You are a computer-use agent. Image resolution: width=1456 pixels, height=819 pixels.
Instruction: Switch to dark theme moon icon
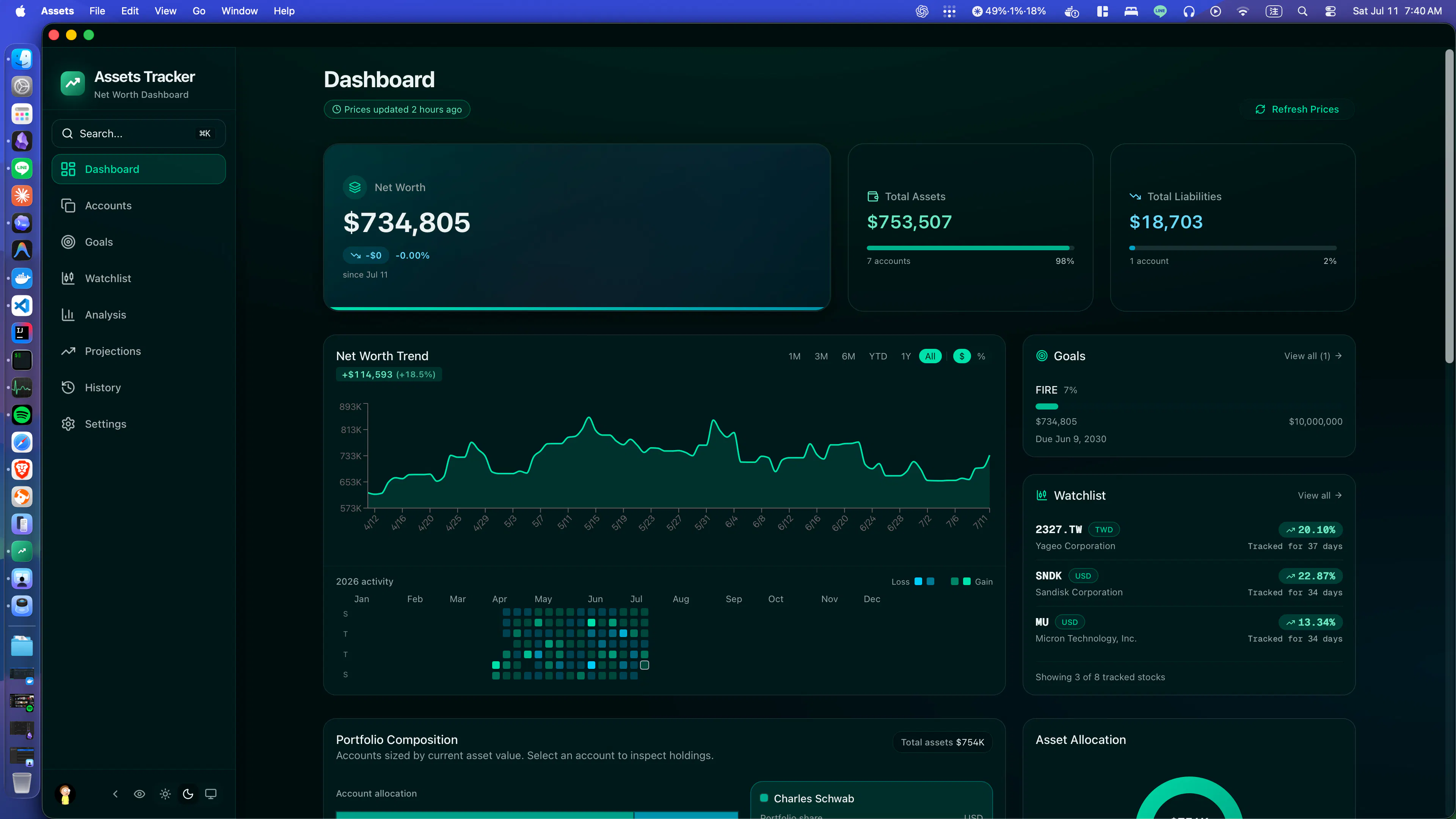click(188, 794)
